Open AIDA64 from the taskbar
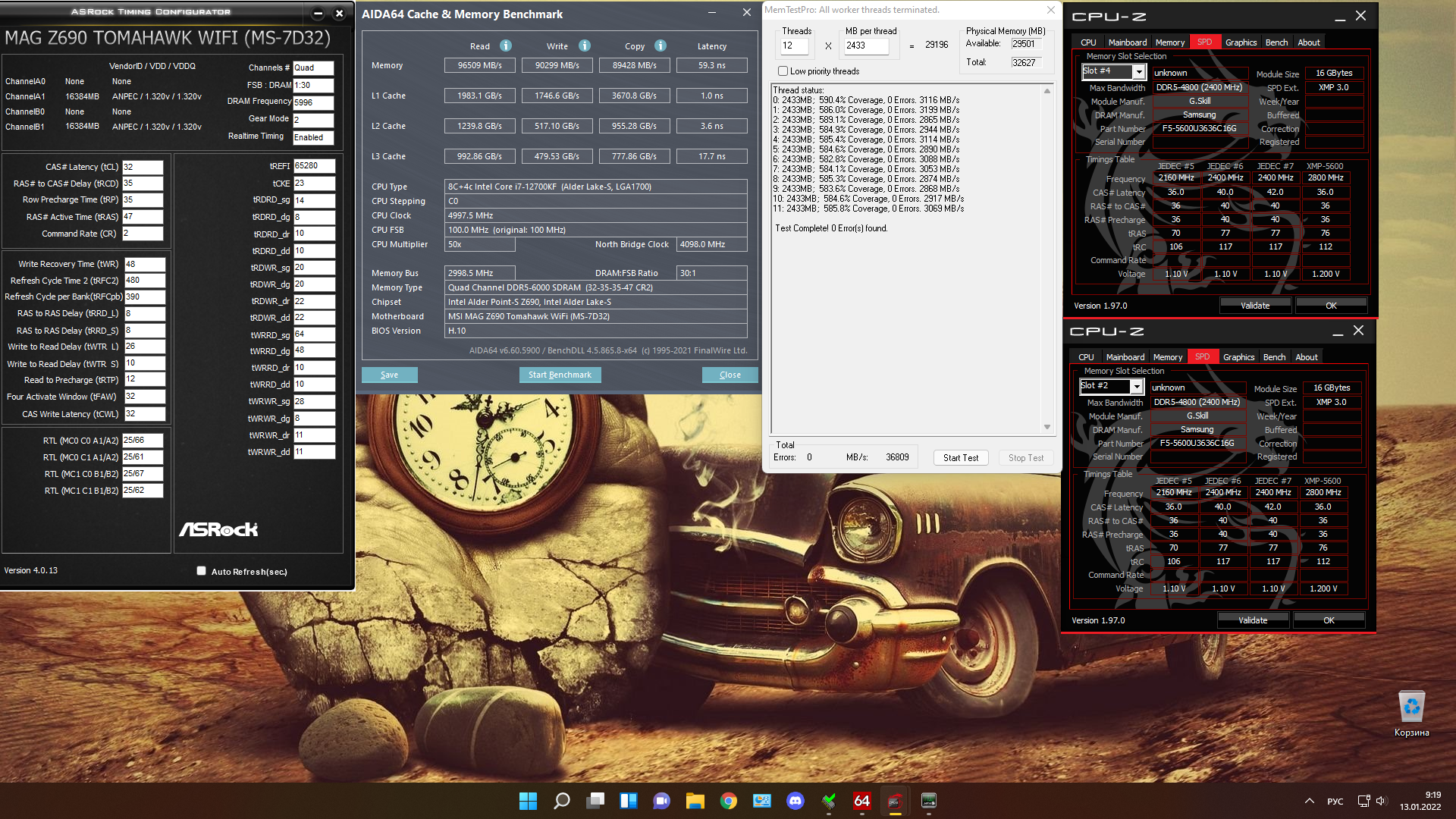 862,801
